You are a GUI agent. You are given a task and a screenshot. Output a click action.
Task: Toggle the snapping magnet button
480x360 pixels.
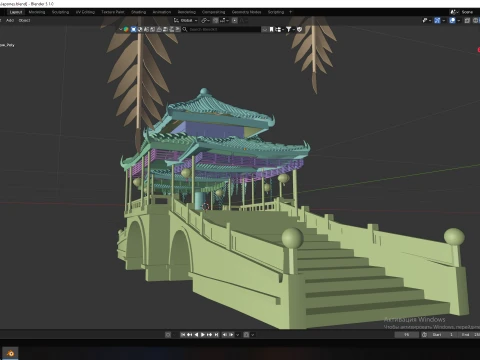click(216, 20)
